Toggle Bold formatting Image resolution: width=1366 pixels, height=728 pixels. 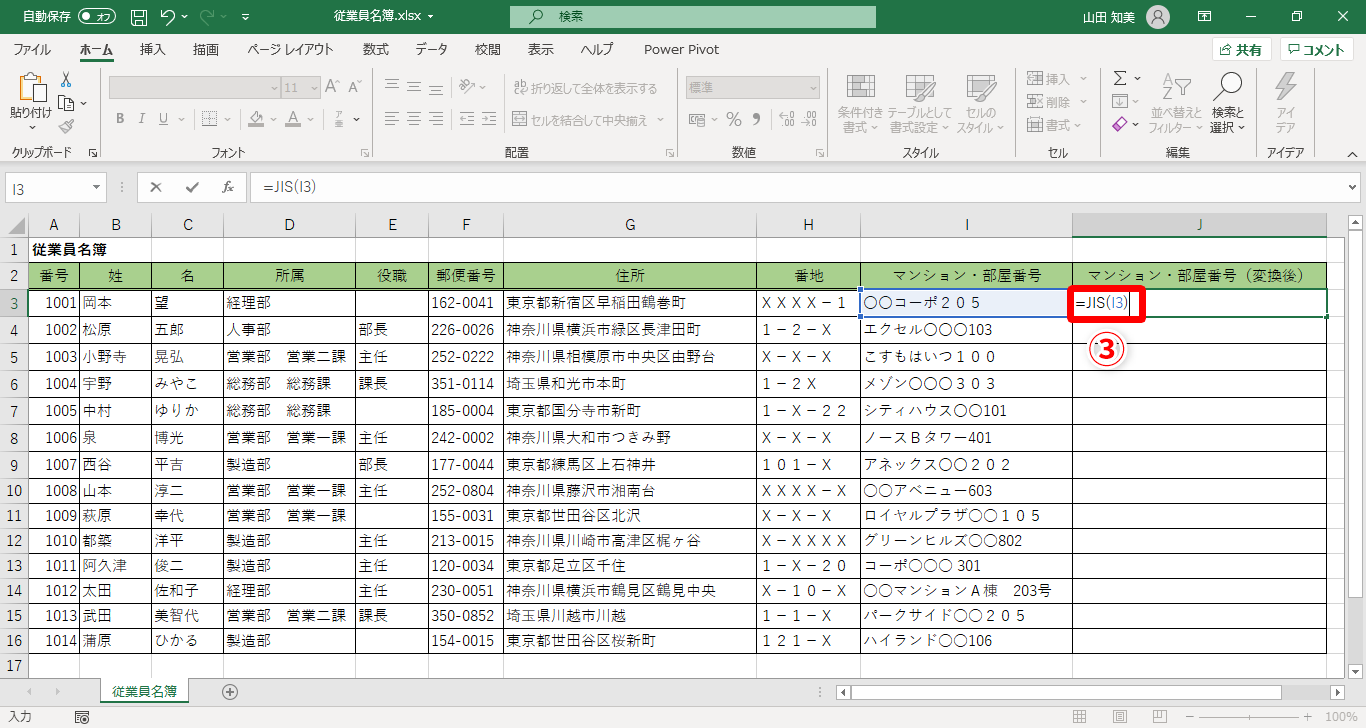click(x=119, y=119)
